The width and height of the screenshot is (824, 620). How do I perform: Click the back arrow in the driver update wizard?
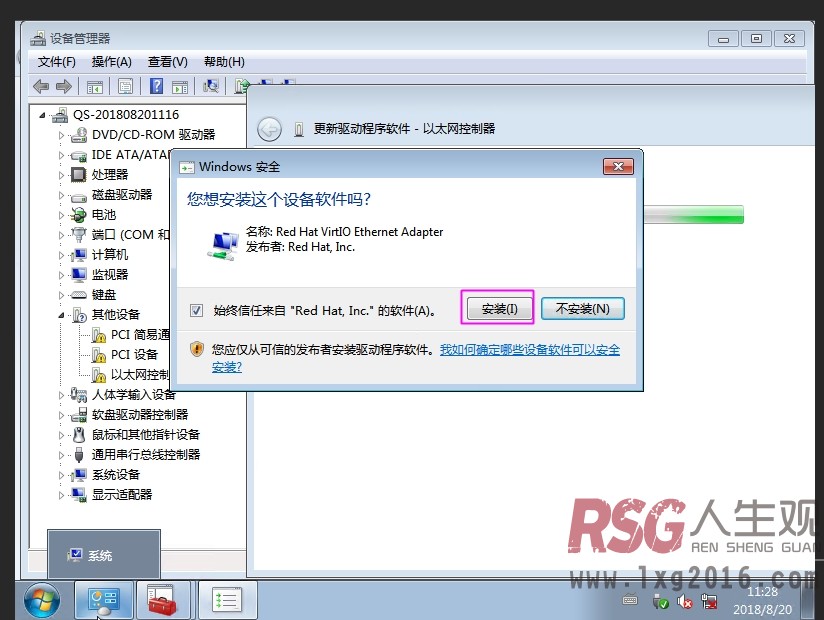(x=270, y=129)
